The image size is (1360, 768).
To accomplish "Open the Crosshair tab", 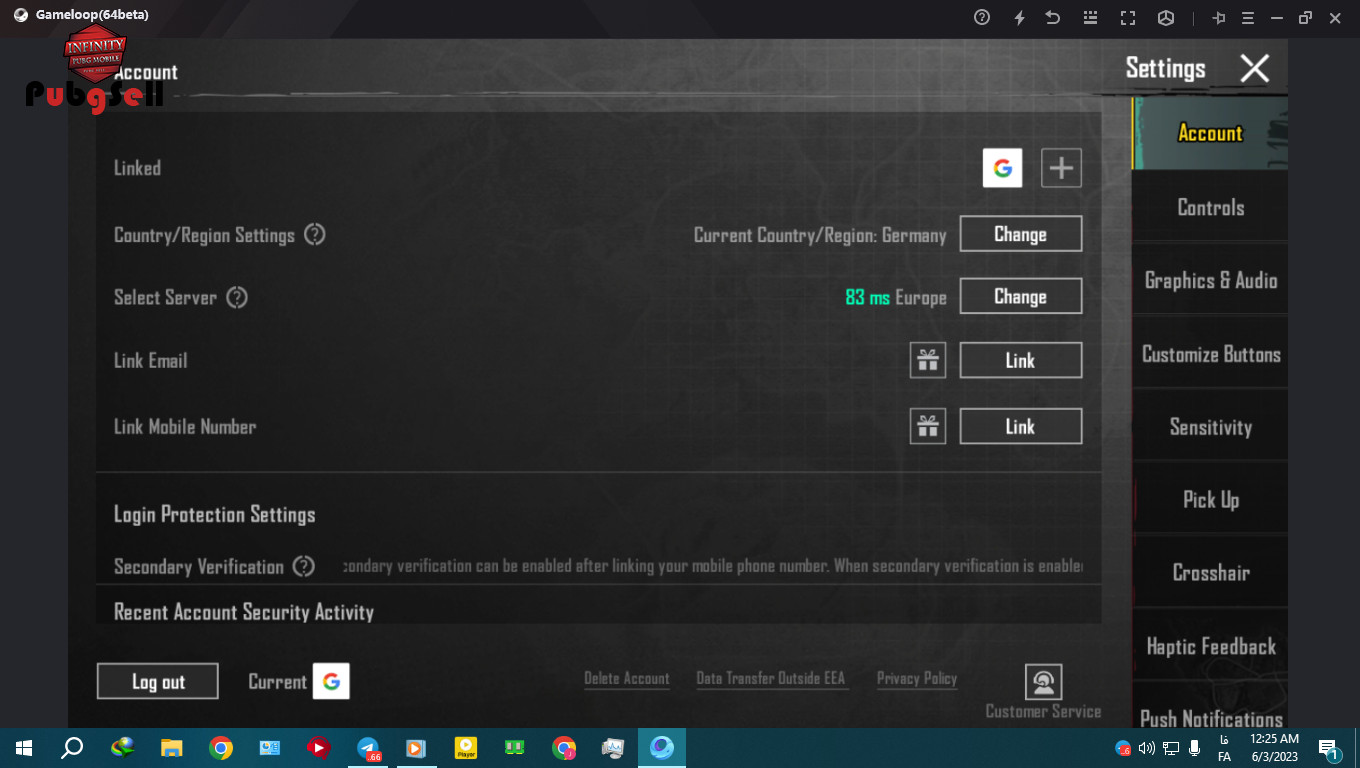I will click(1210, 572).
